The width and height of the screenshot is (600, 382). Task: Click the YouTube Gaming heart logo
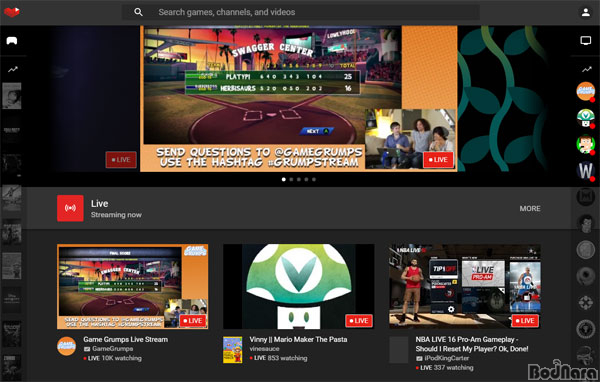(12, 12)
